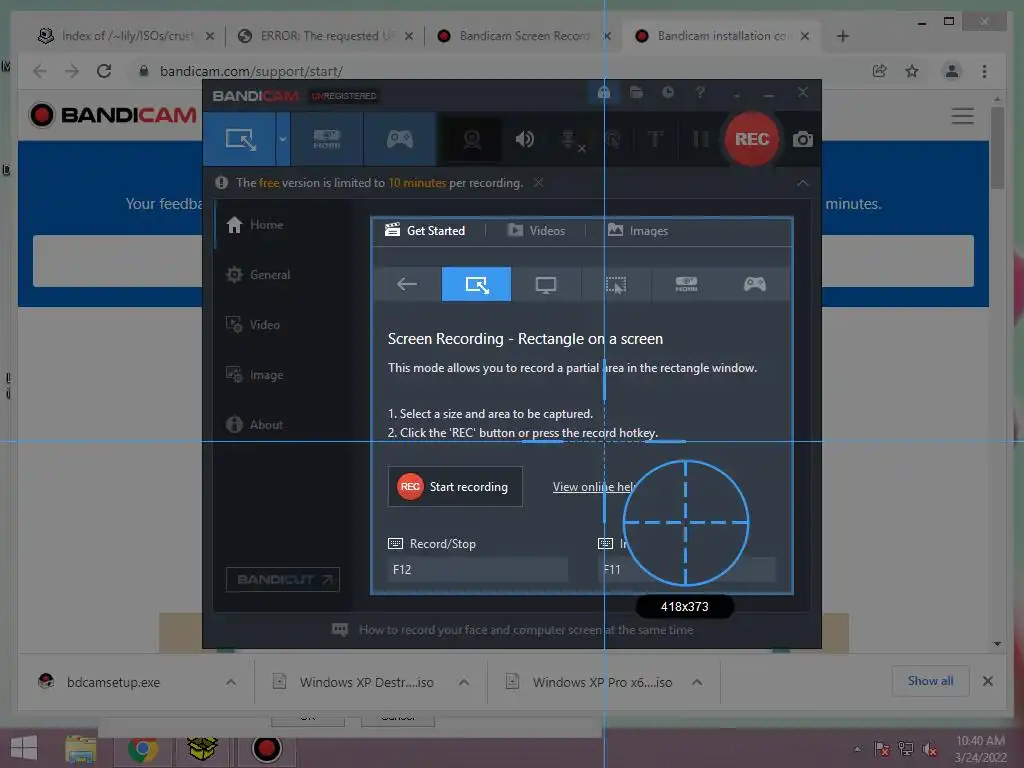
Task: Toggle the webcam overlay icon
Action: pos(472,139)
